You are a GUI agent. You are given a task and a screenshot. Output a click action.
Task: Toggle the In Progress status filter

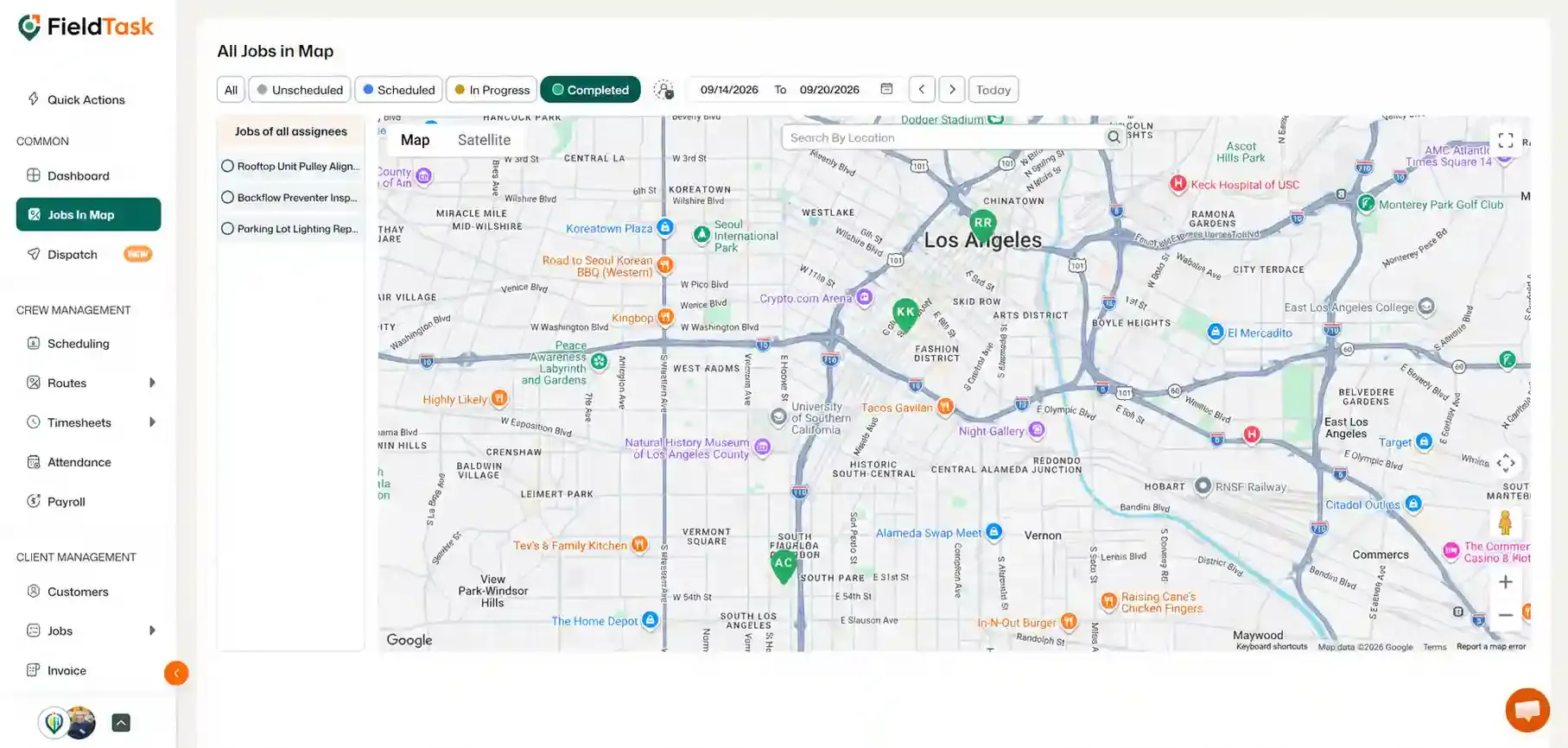tap(492, 90)
